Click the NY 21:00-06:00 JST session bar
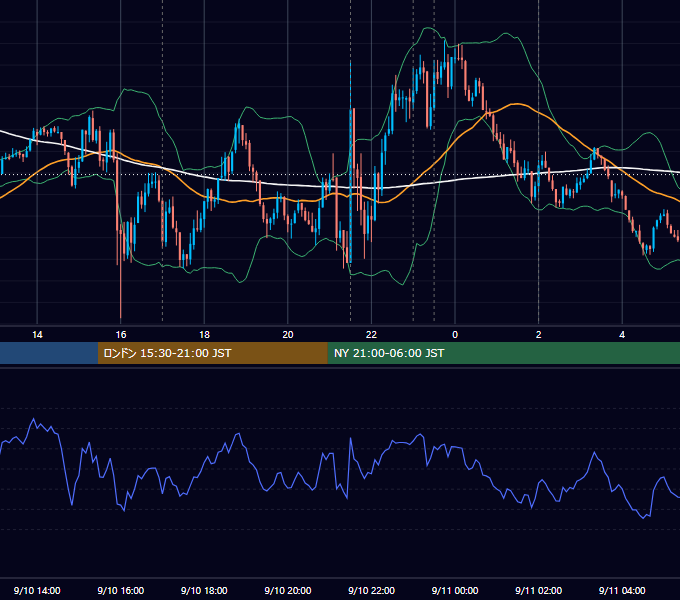The width and height of the screenshot is (680, 600). [x=503, y=353]
